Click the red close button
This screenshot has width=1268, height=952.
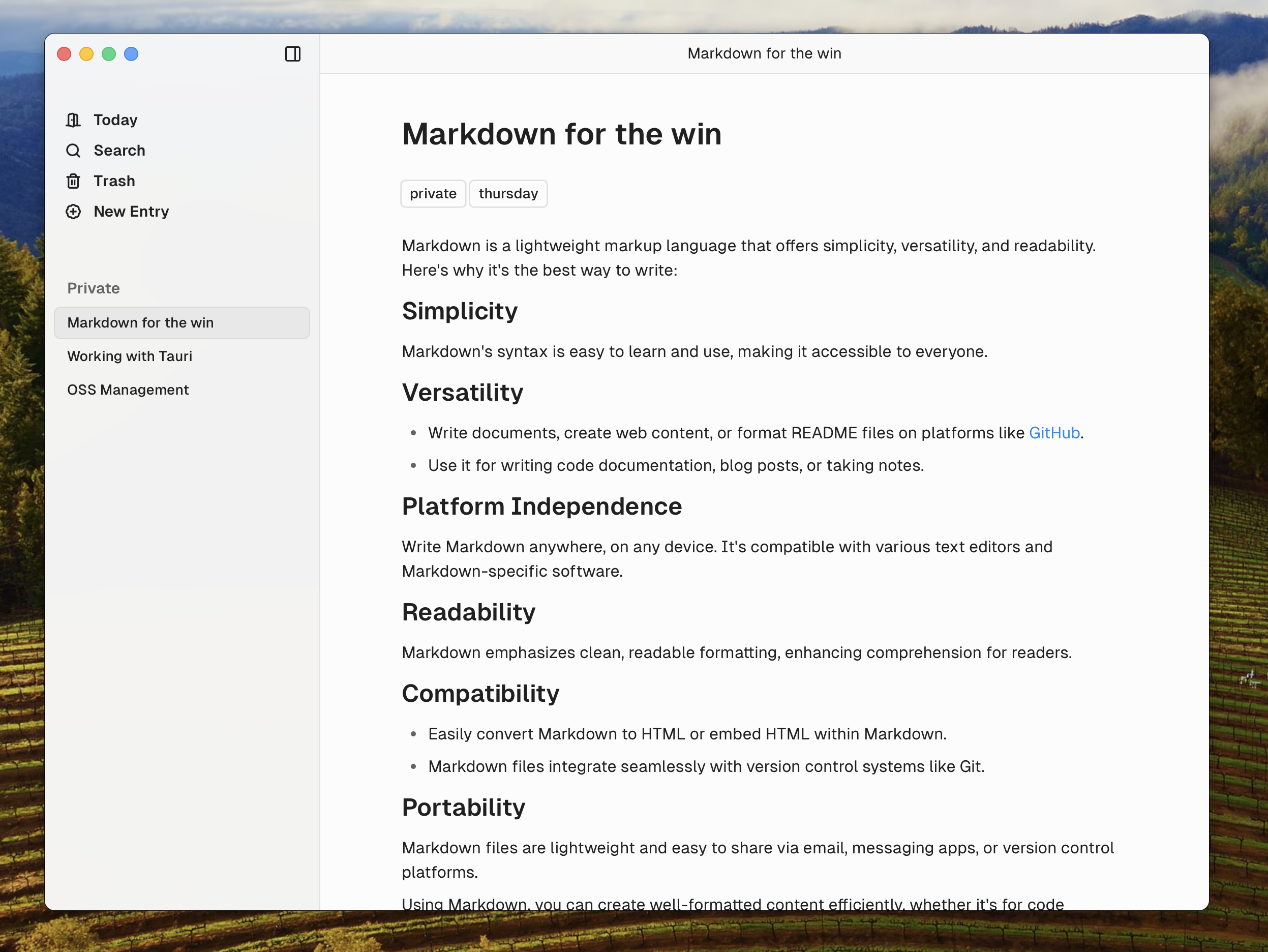coord(64,54)
